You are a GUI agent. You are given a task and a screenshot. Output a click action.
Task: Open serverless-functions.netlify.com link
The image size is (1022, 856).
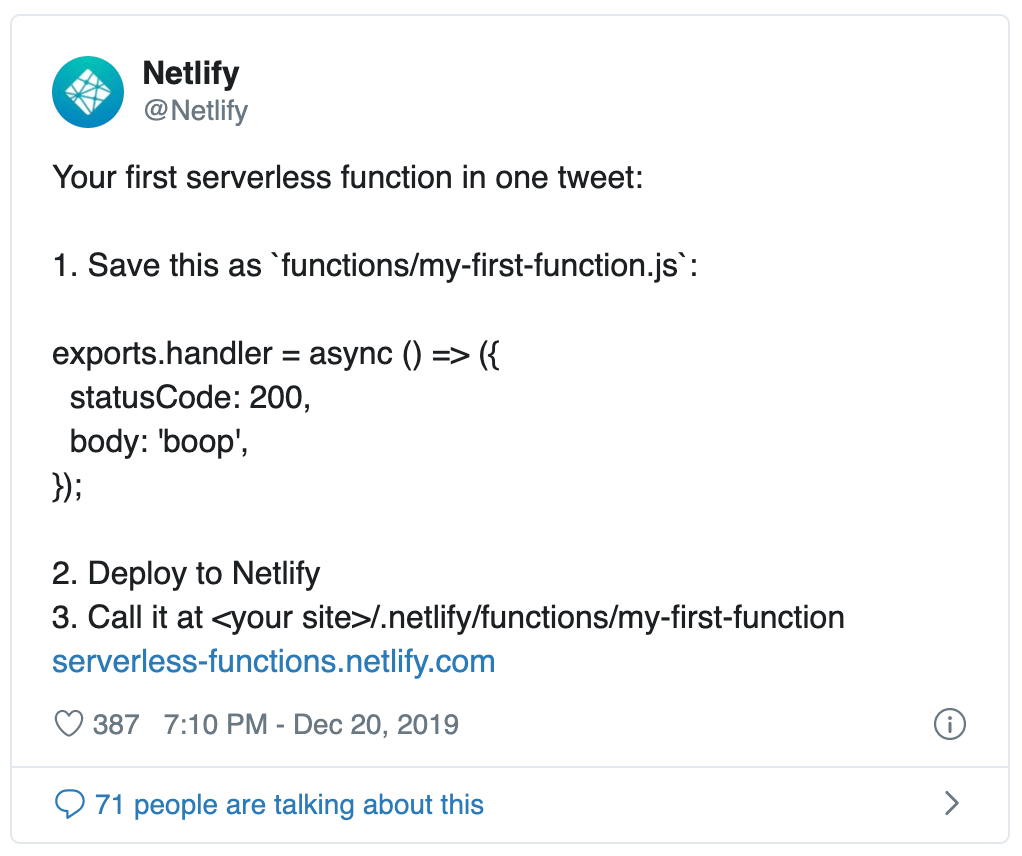click(273, 661)
